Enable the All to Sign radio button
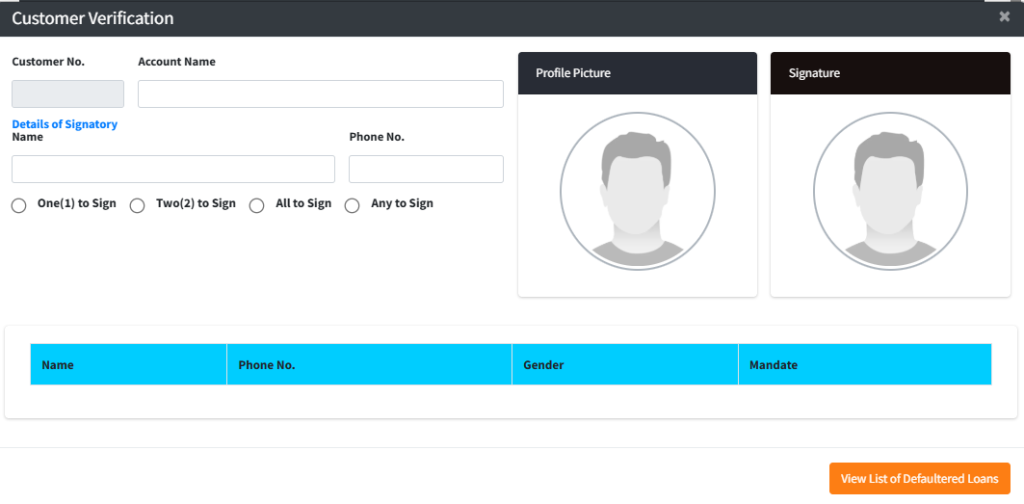The width and height of the screenshot is (1024, 504). coord(256,205)
